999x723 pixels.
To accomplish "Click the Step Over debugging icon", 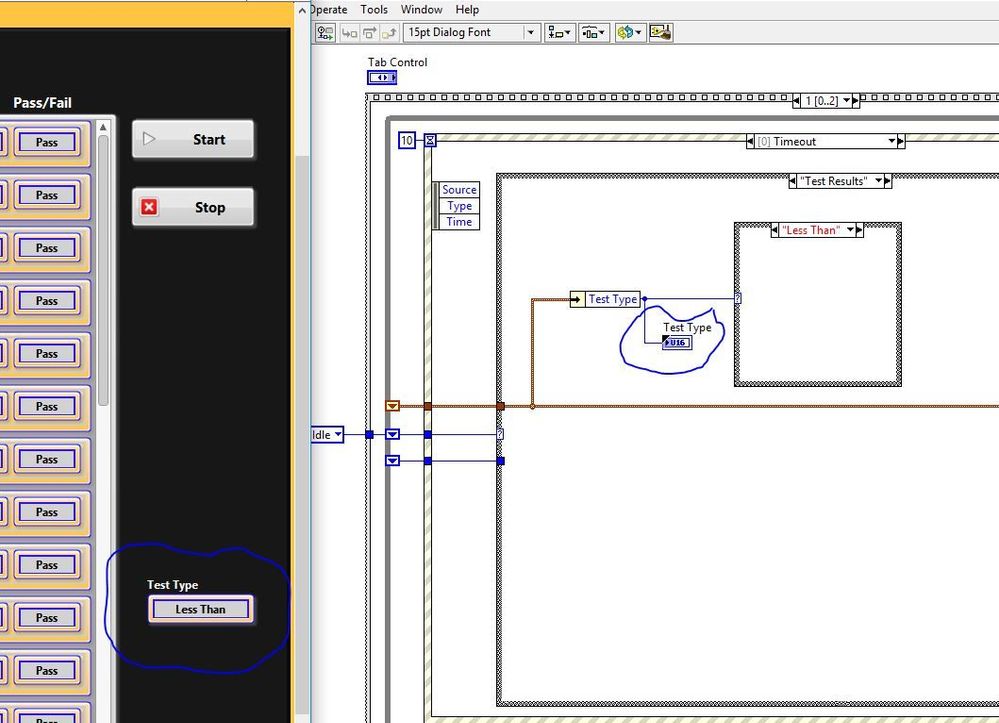I will point(370,32).
